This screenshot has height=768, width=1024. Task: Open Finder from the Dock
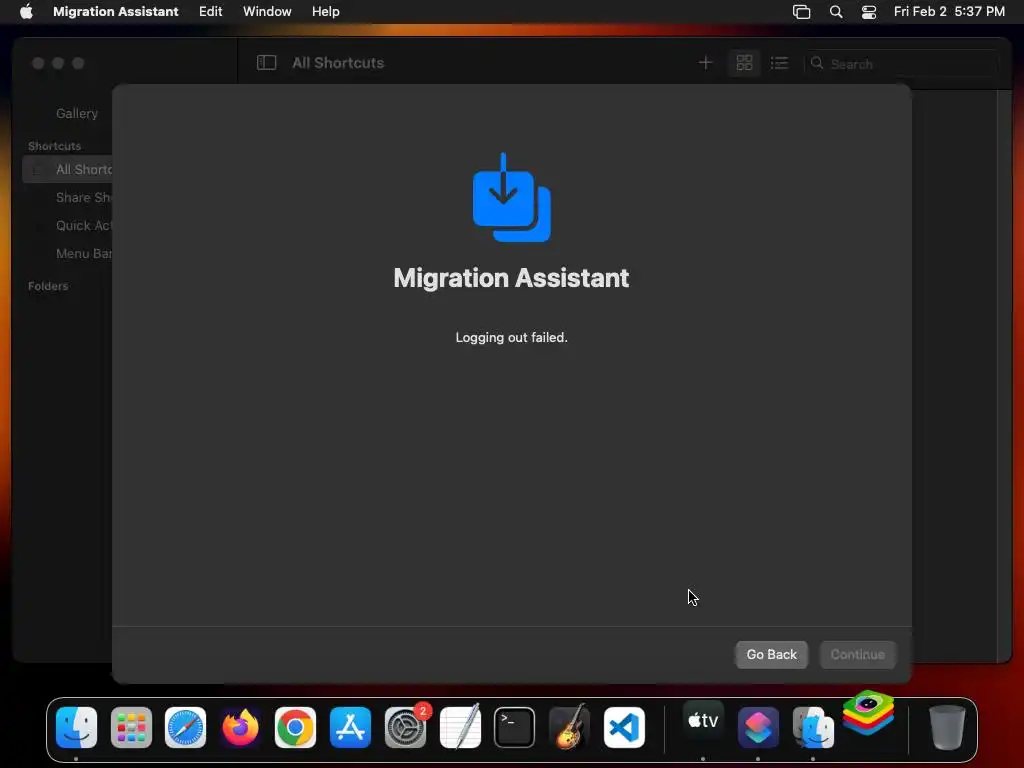pos(76,728)
